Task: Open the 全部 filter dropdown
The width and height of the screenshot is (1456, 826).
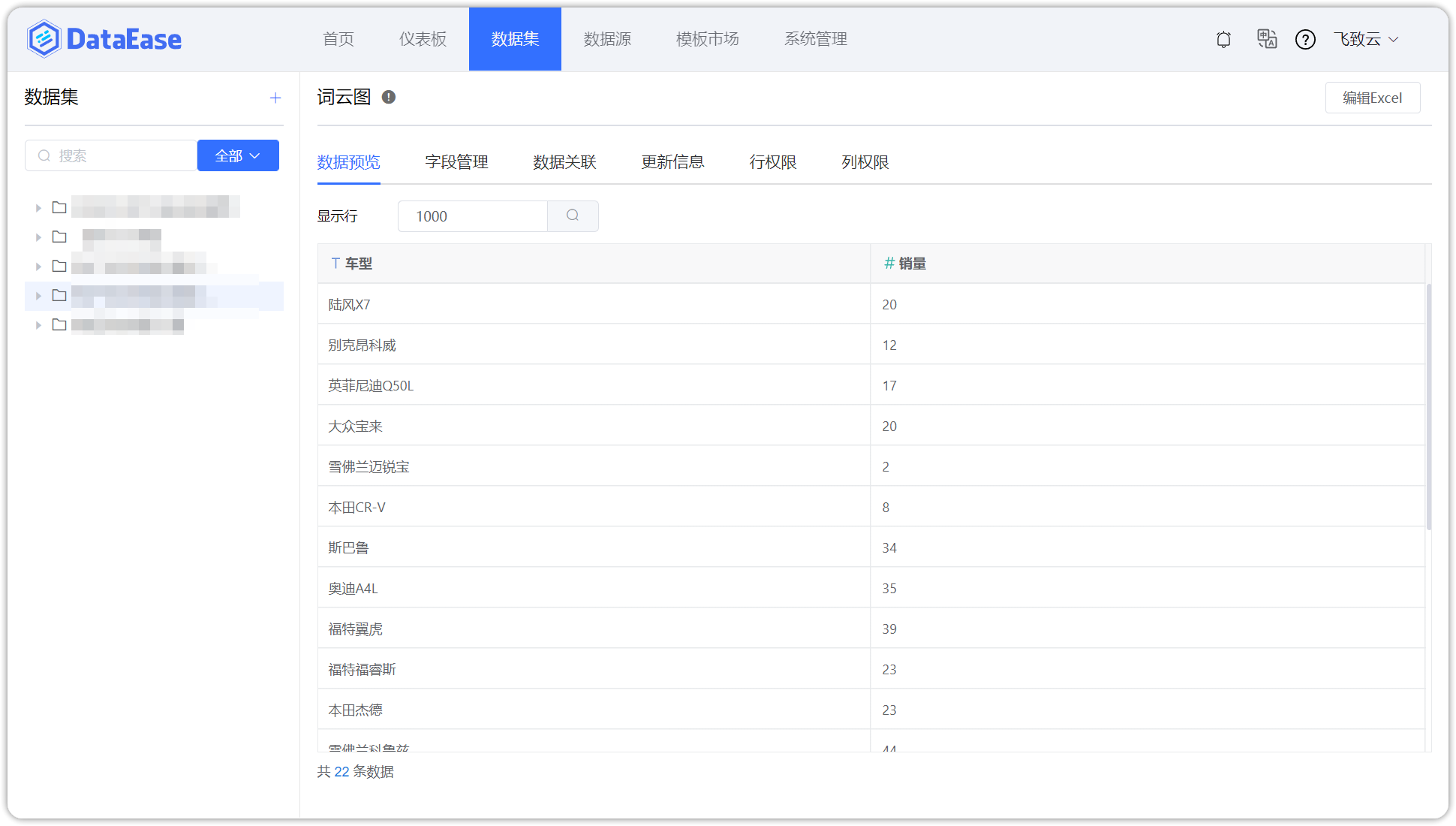Action: coord(237,155)
